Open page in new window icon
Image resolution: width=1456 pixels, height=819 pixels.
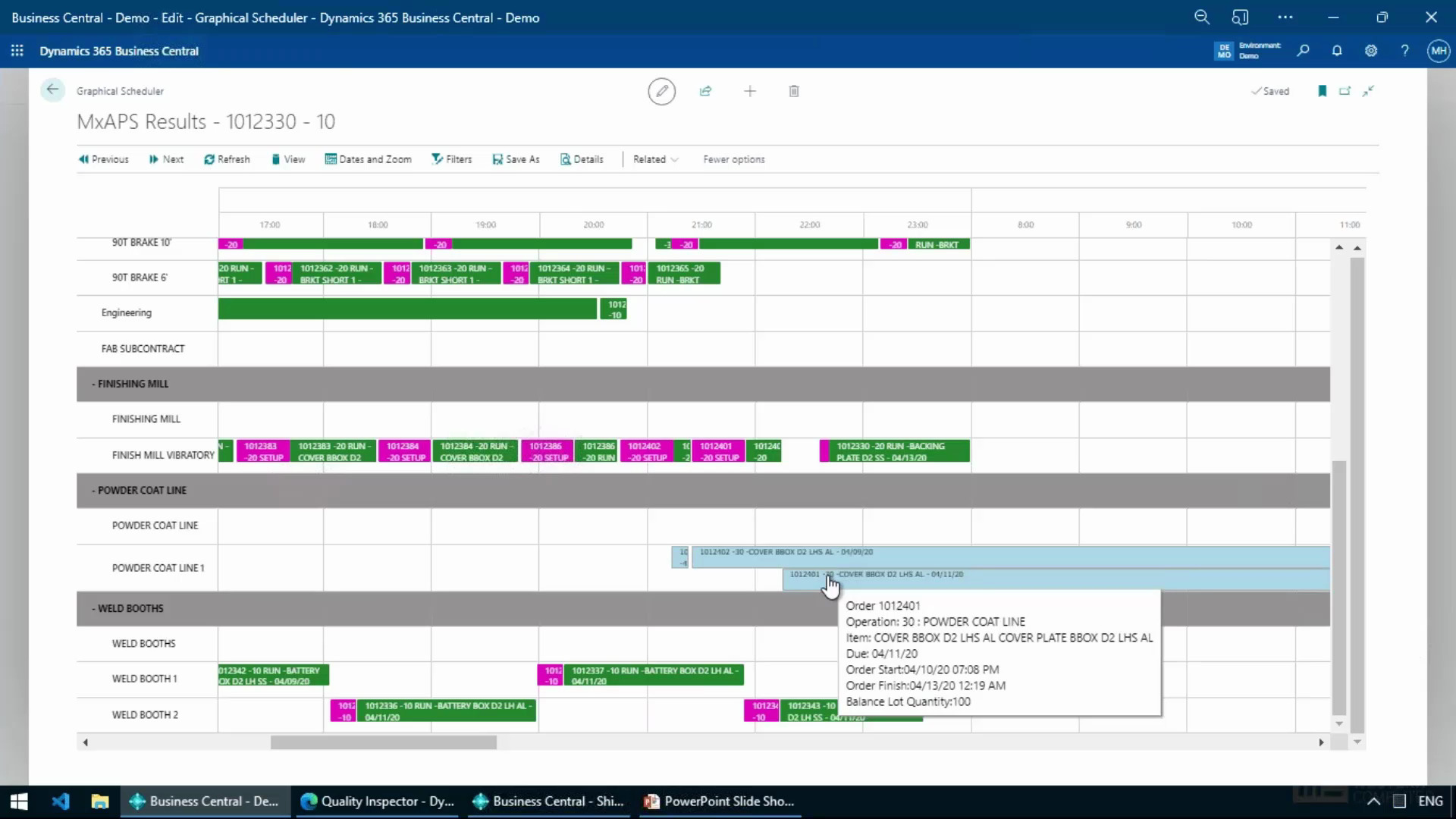(x=1345, y=91)
